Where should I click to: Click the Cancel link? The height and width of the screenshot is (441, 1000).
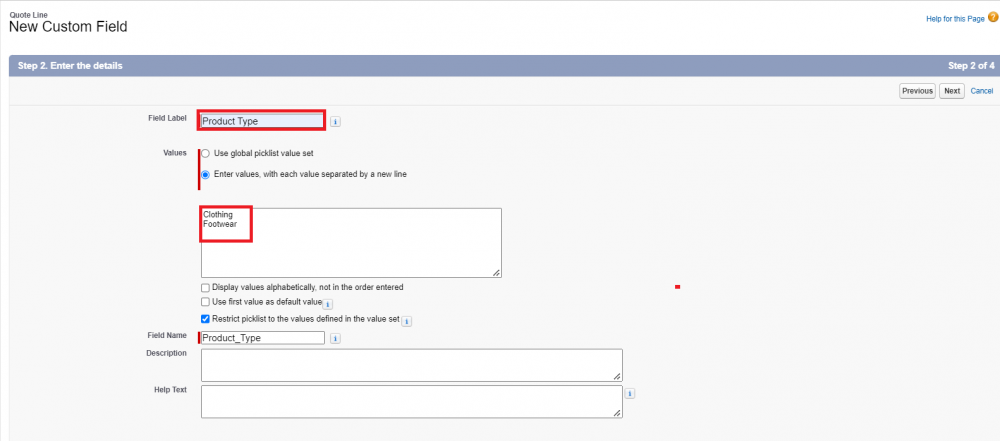[x=982, y=91]
